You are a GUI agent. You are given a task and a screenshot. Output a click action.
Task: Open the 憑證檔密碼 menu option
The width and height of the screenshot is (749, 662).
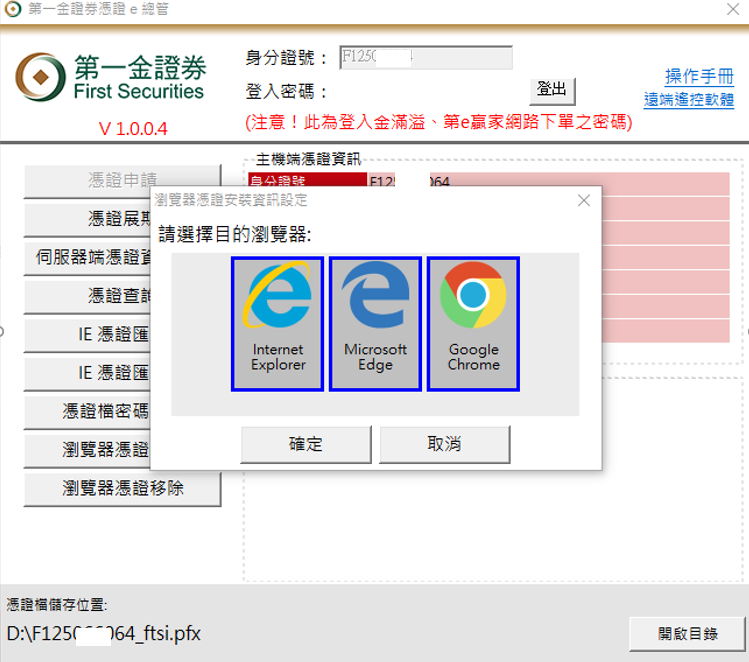(x=88, y=411)
